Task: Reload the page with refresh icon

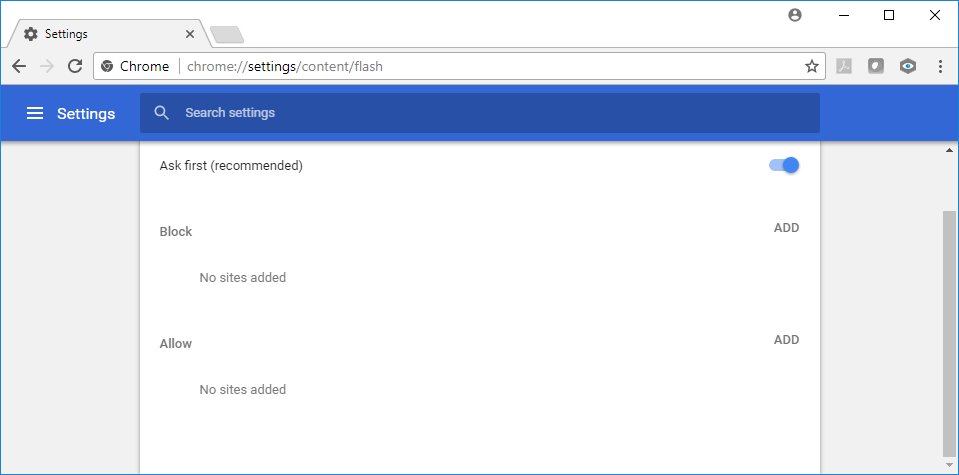Action: (x=75, y=66)
